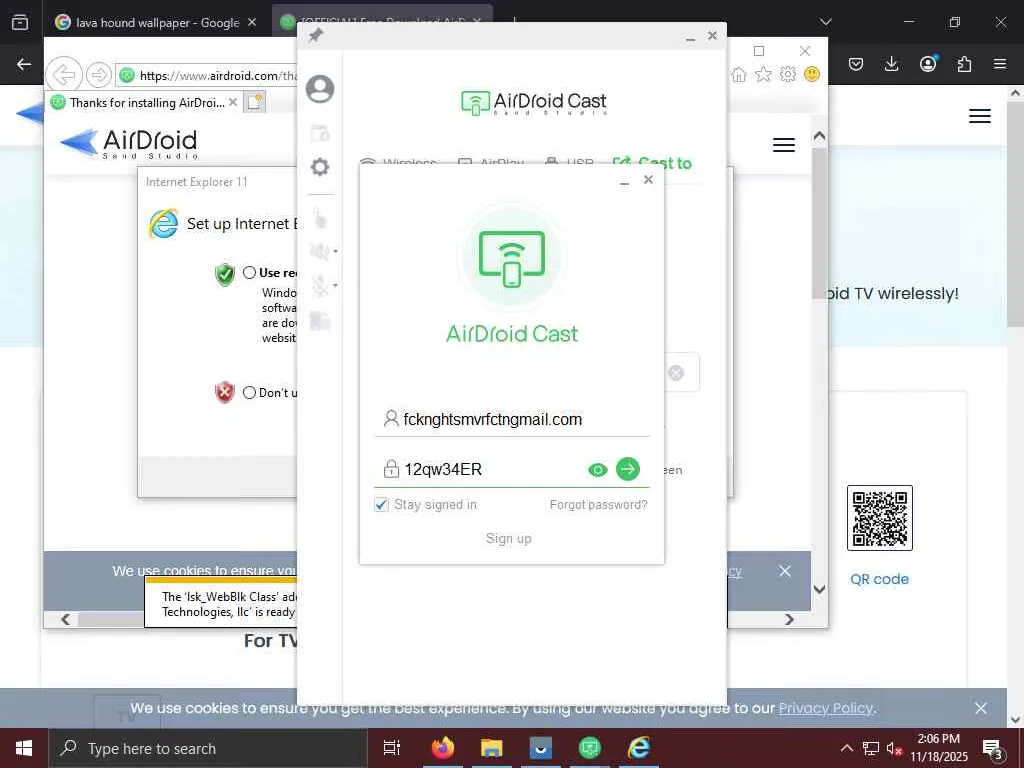
Task: Open Firefox list all tabs dropdown
Action: [826, 22]
